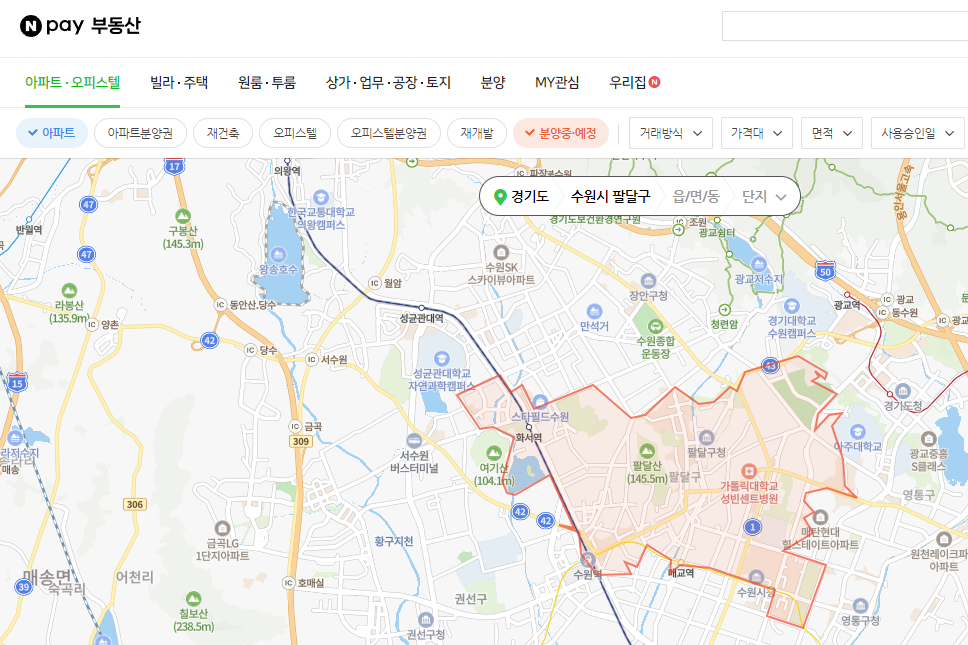Viewport: 968px width, 645px height.
Task: Select 수원시 팔달구 in the region breadcrumb
Action: [x=610, y=196]
